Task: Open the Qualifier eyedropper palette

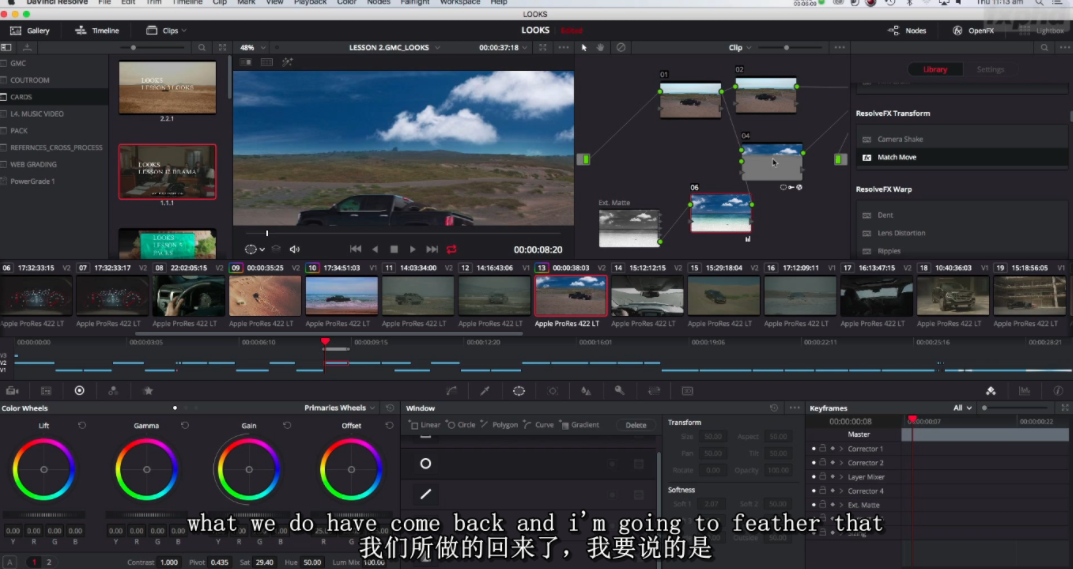Action: [x=485, y=390]
